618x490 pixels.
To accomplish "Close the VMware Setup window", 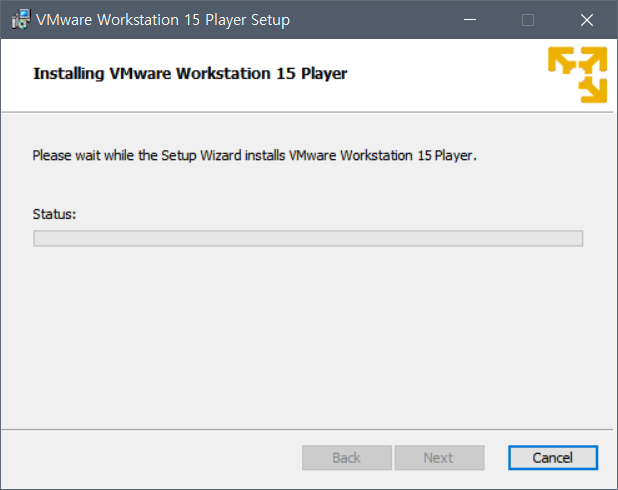I will [x=587, y=20].
